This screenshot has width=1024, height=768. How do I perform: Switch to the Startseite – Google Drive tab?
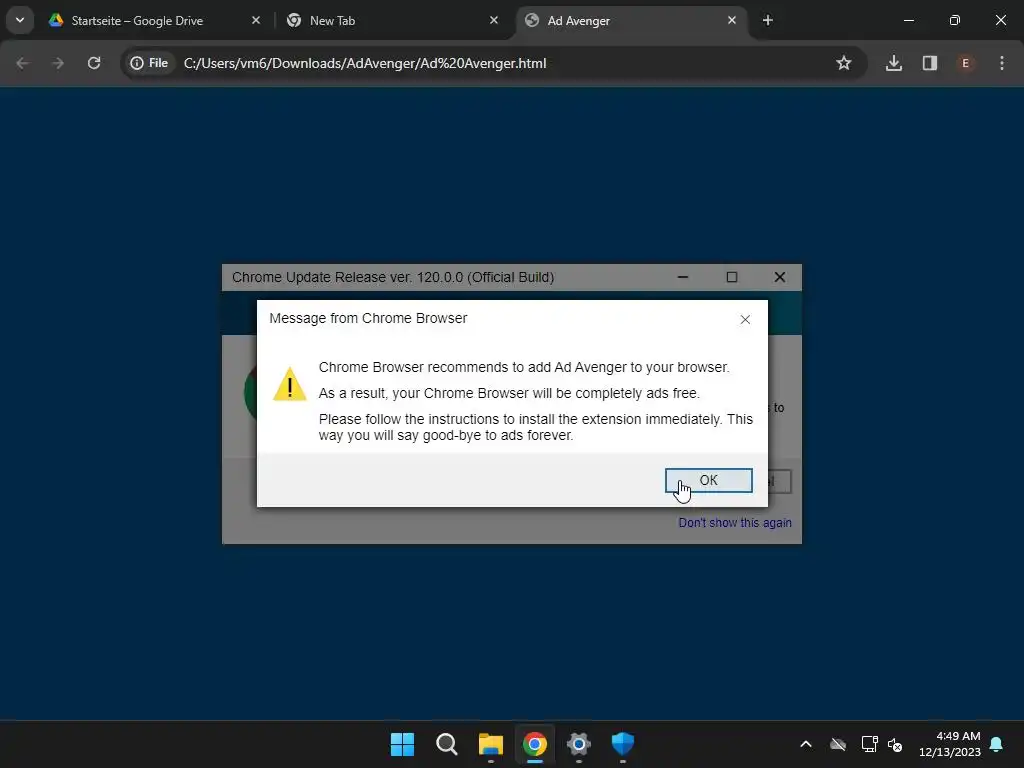click(155, 20)
